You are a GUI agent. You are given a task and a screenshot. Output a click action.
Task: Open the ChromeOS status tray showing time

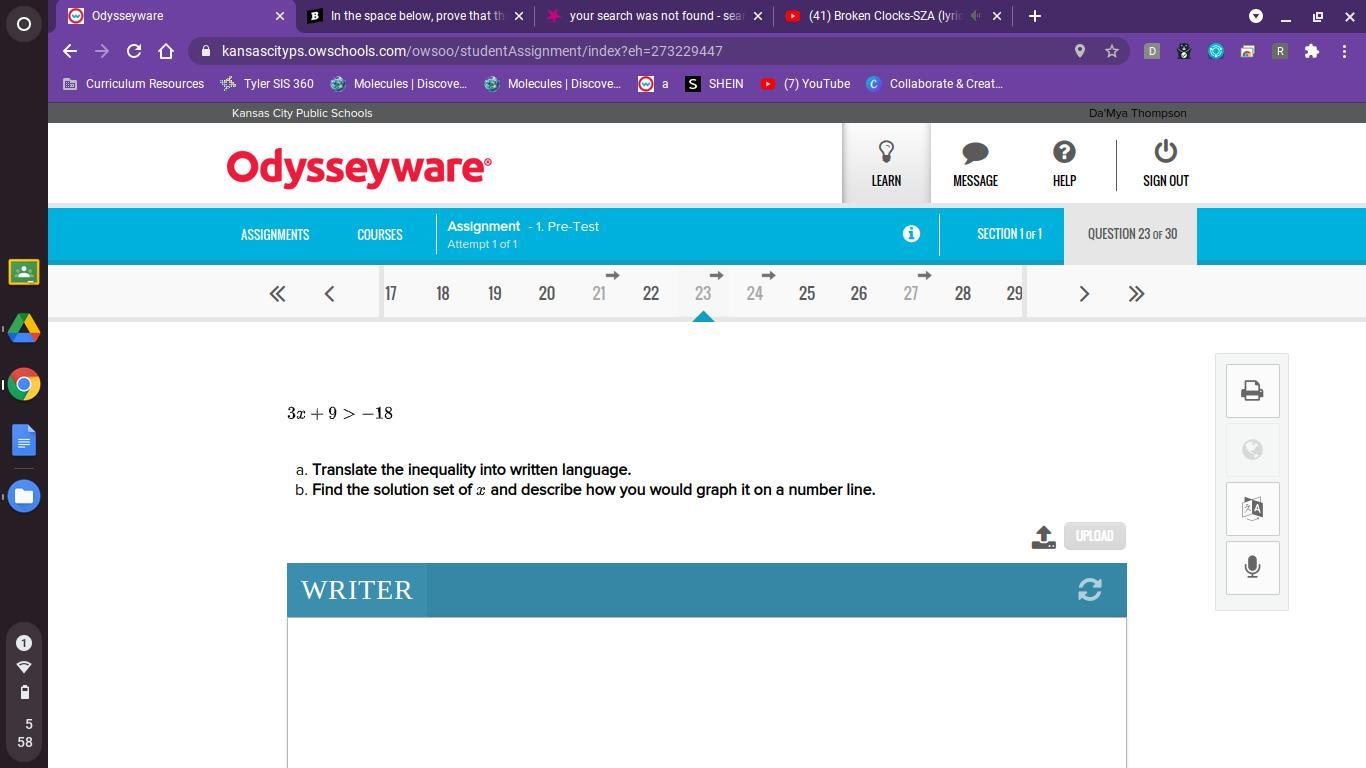pos(24,692)
